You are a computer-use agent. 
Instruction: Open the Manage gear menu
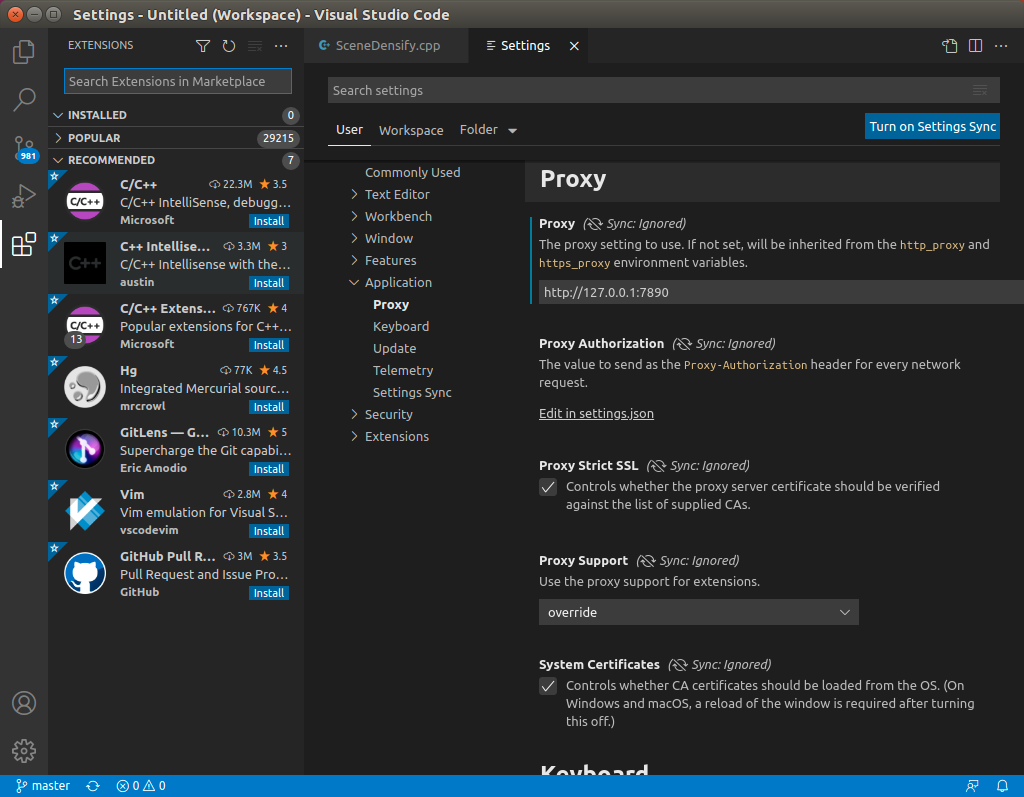click(x=23, y=751)
